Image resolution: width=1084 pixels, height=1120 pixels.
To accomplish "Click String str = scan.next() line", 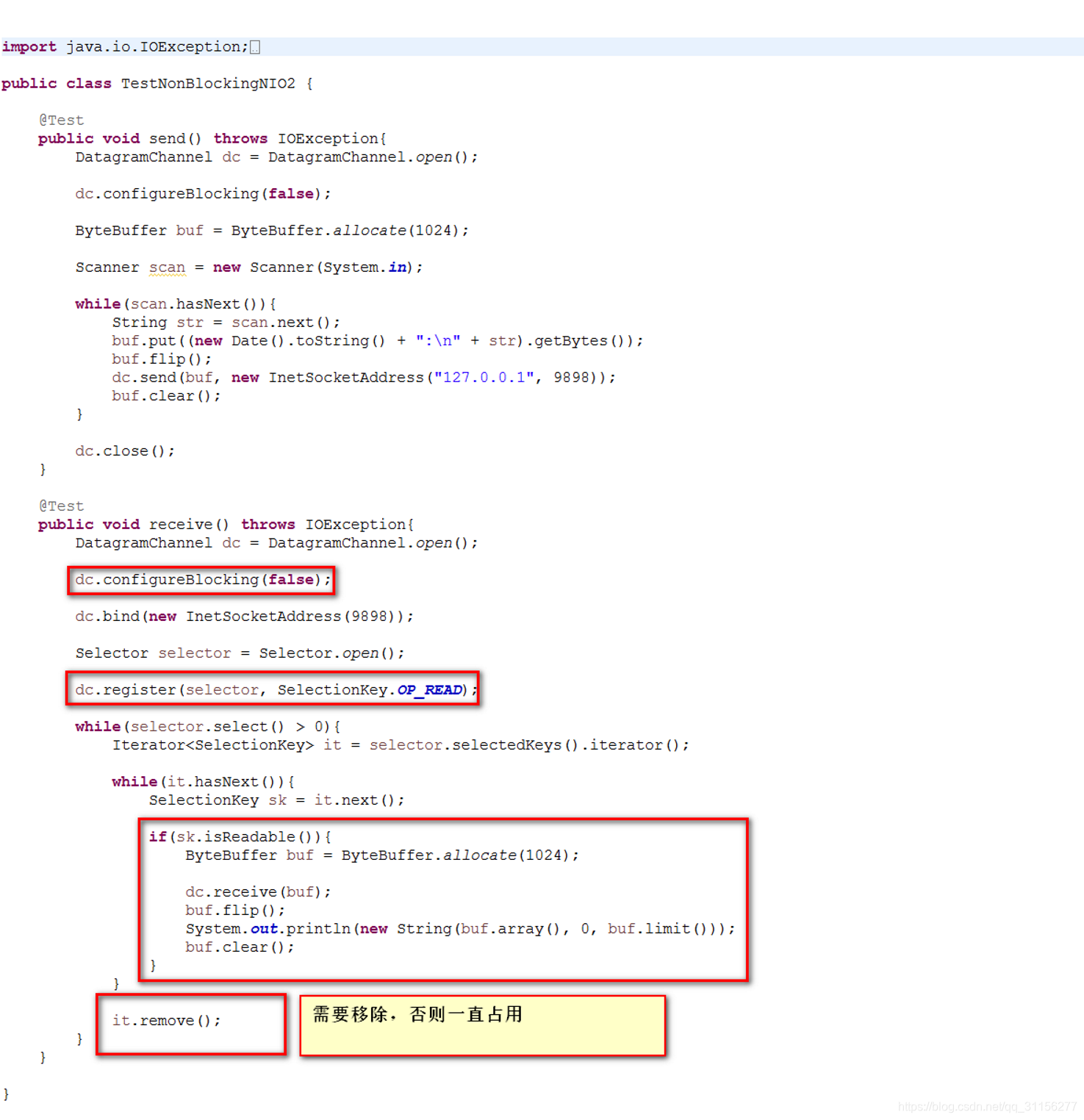I will [226, 323].
